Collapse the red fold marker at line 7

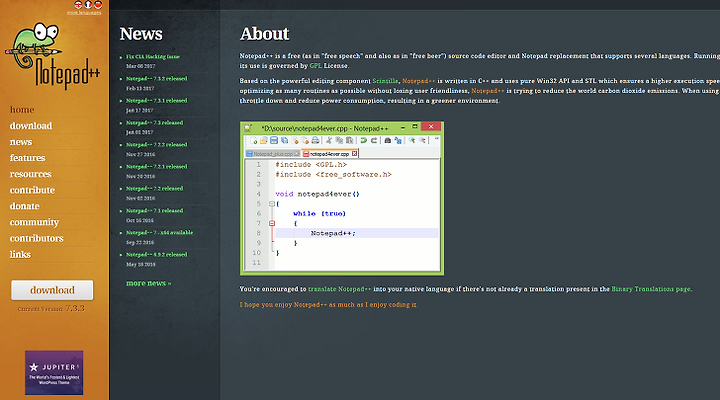coord(272,223)
